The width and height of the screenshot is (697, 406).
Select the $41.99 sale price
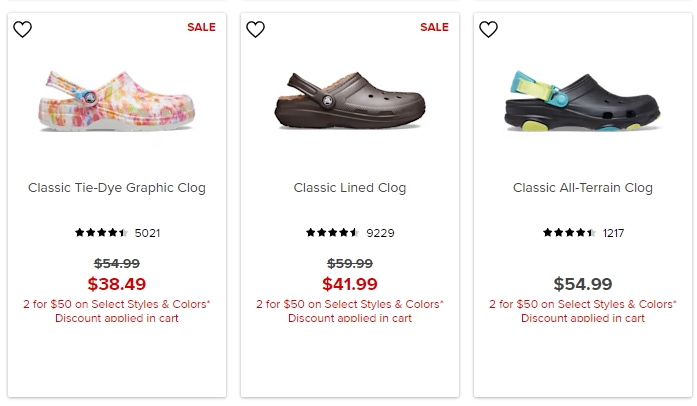pos(350,284)
